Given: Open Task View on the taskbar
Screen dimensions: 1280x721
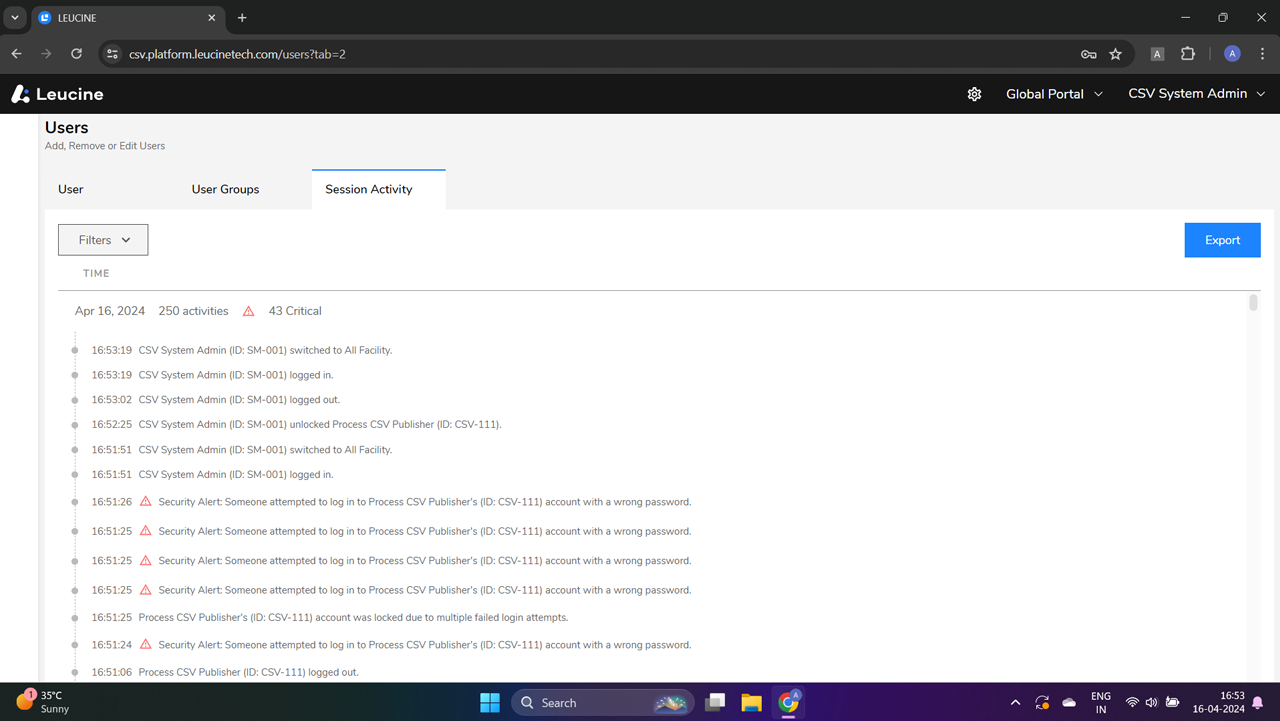Looking at the screenshot, I should click(x=714, y=702).
